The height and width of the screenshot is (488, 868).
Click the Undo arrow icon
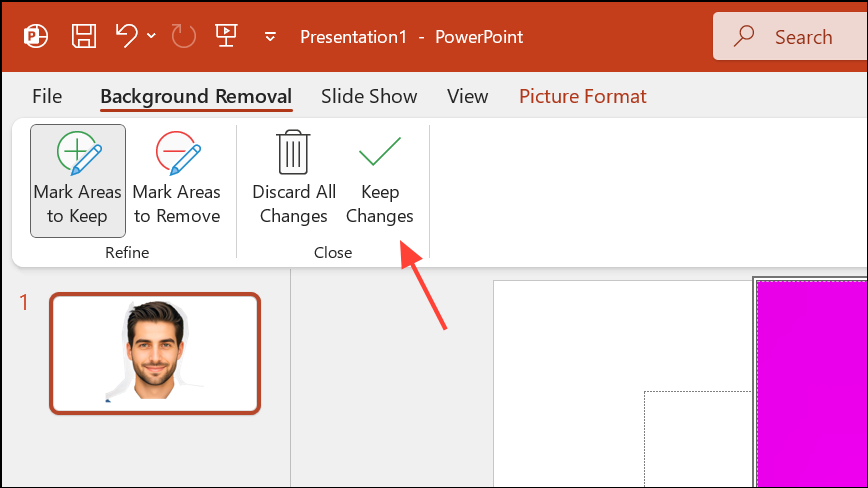tap(126, 37)
